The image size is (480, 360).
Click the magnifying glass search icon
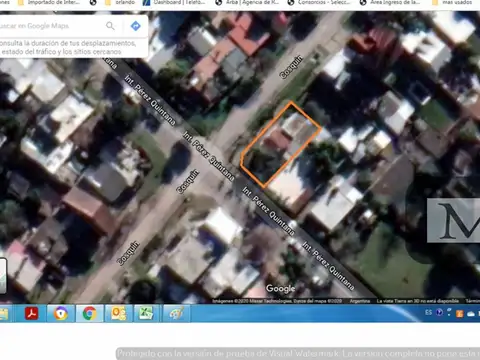[x=110, y=26]
